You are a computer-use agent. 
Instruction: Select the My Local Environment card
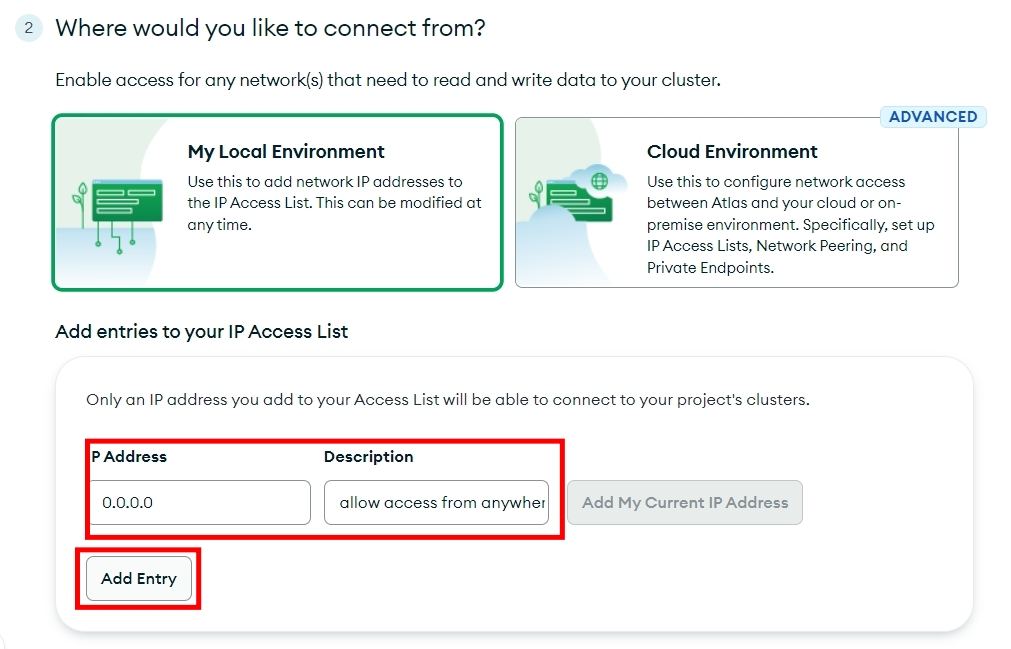(277, 202)
